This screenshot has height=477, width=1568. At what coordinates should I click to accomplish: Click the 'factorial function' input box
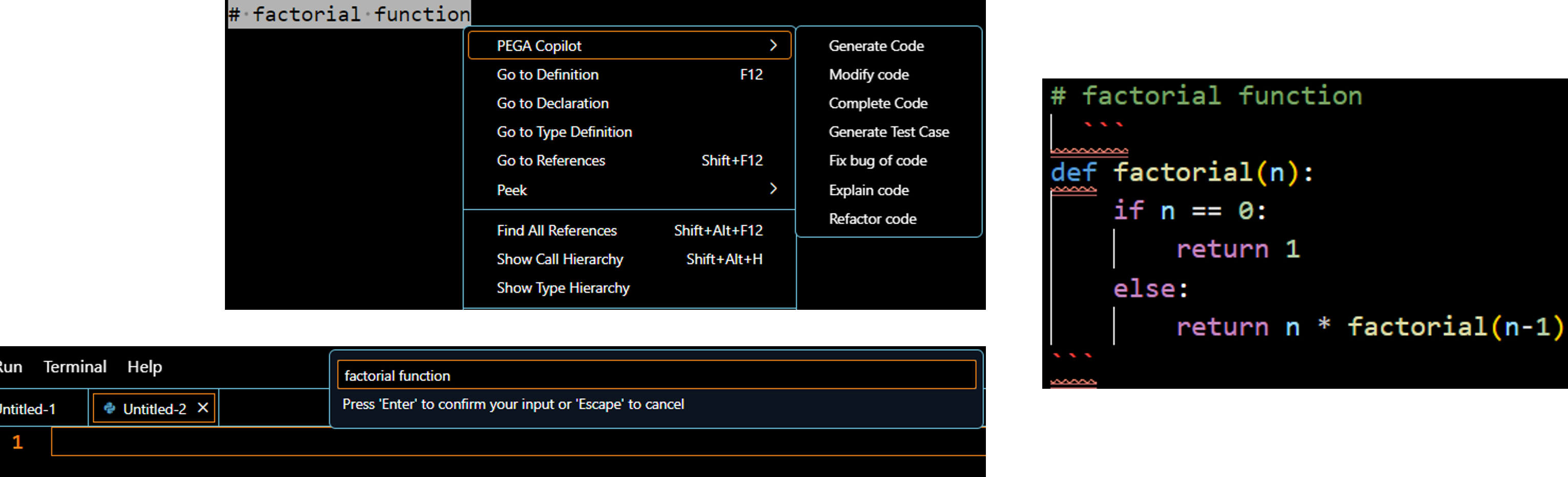(656, 374)
